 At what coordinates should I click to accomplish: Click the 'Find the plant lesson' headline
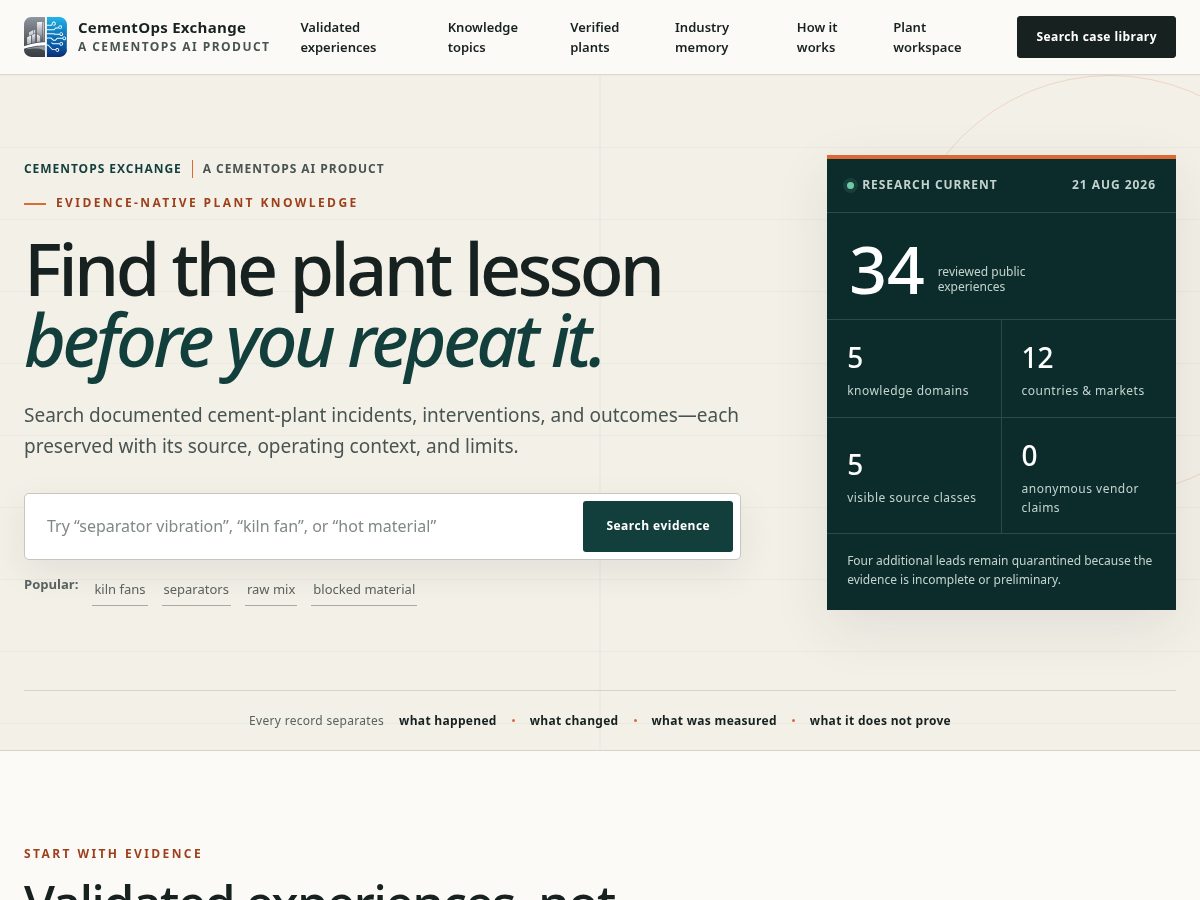point(343,270)
